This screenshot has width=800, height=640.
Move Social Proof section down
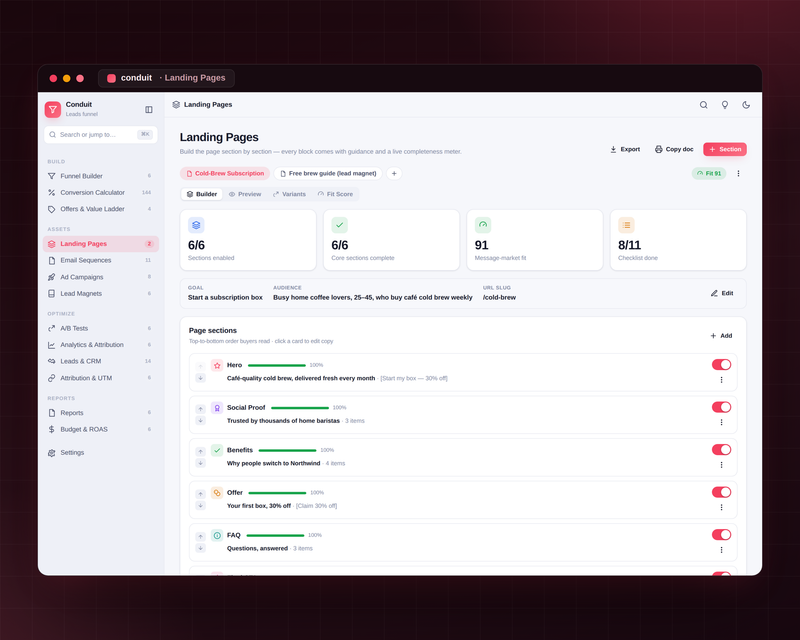(201, 421)
